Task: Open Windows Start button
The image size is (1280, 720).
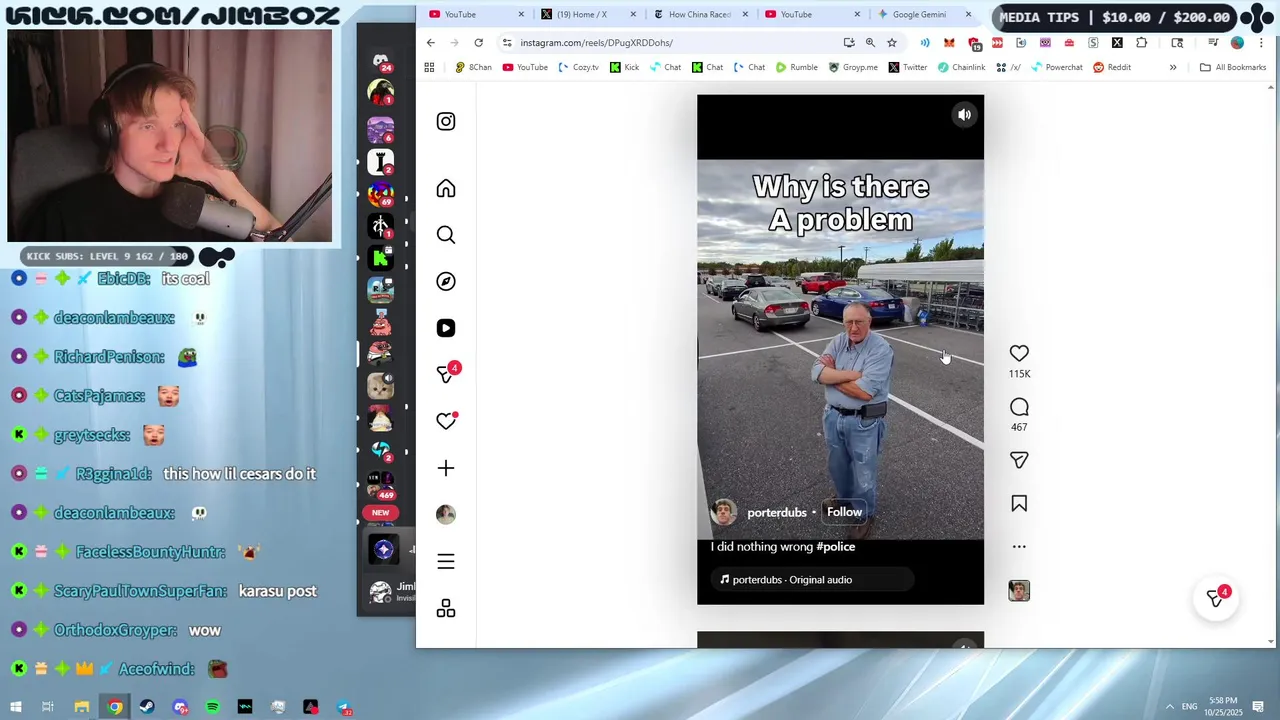Action: tap(15, 707)
